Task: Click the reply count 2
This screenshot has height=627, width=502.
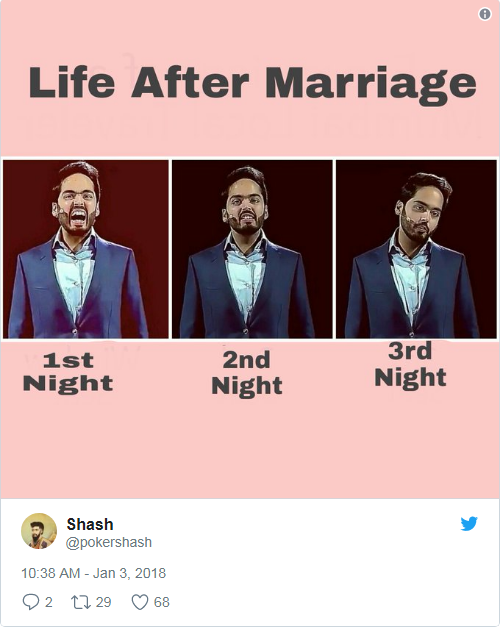Action: click(x=48, y=602)
